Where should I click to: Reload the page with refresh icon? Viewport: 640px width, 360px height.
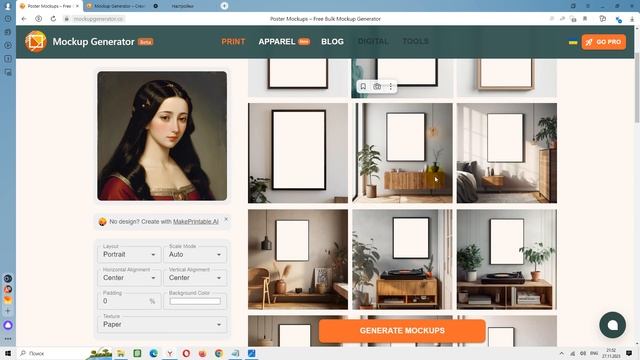[x=53, y=19]
